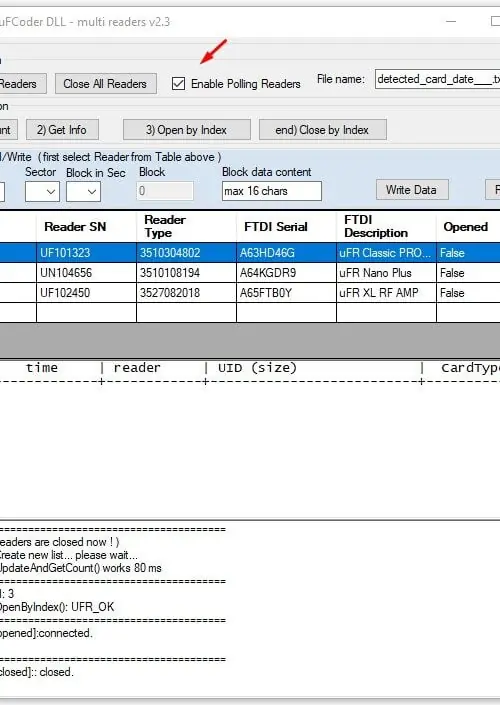Click Reader Type cell 3510304802
Viewport: 500px width, 705px height.
(186, 253)
